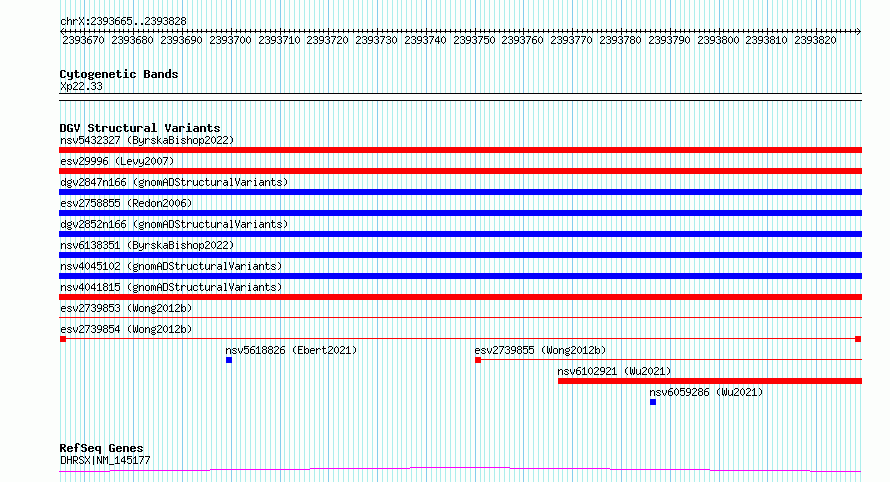Click the Xp22.33 cytogenetic band label
This screenshot has width=890, height=482.
81,86
